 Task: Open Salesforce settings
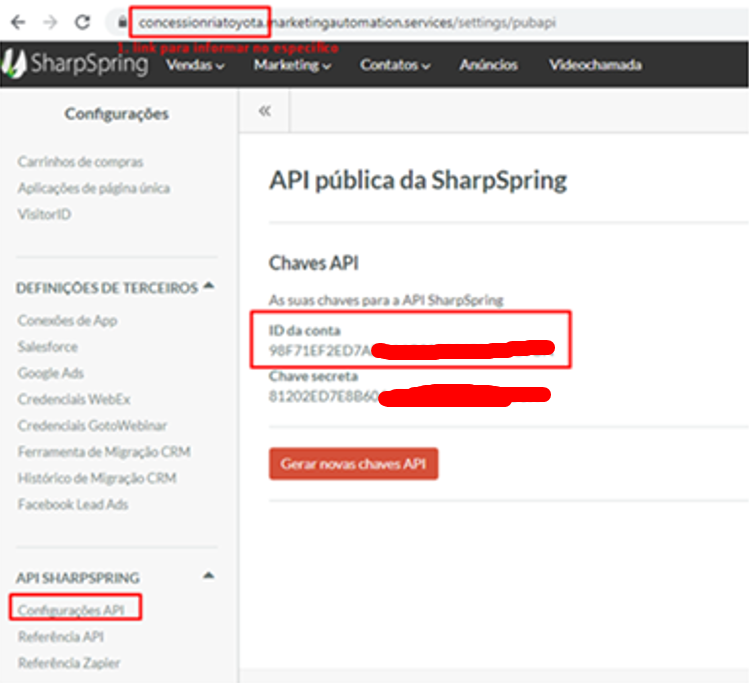click(47, 346)
